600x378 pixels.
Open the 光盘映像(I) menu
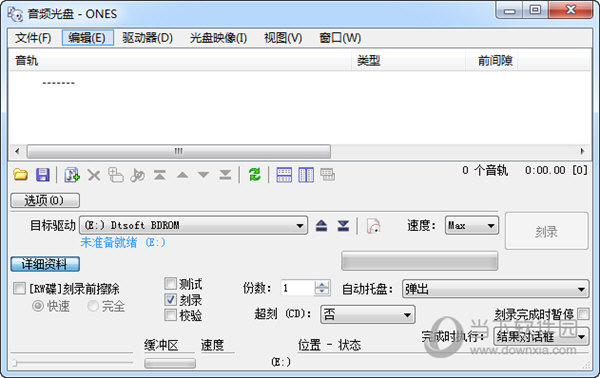point(218,38)
